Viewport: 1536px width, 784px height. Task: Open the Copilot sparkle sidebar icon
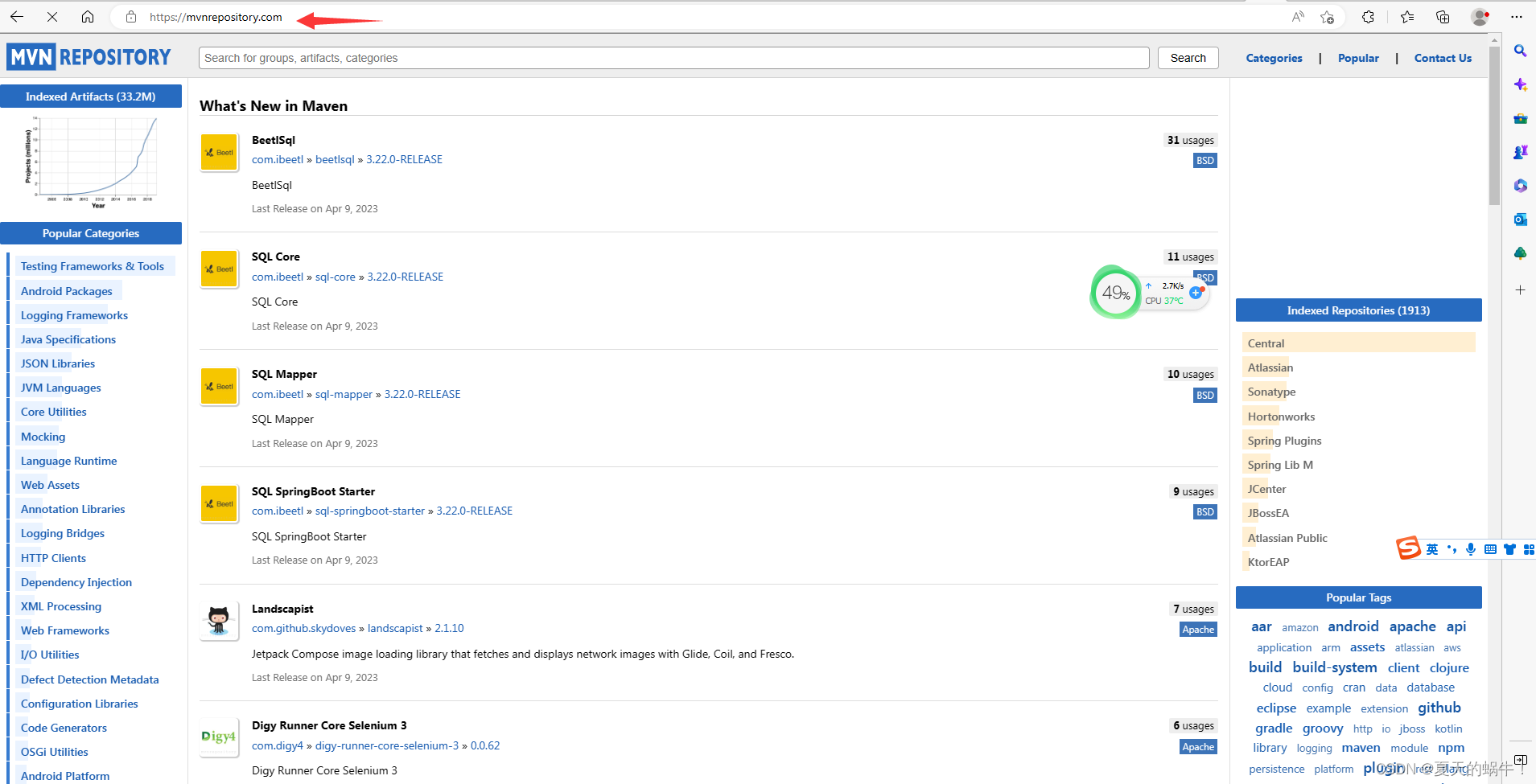tap(1520, 84)
